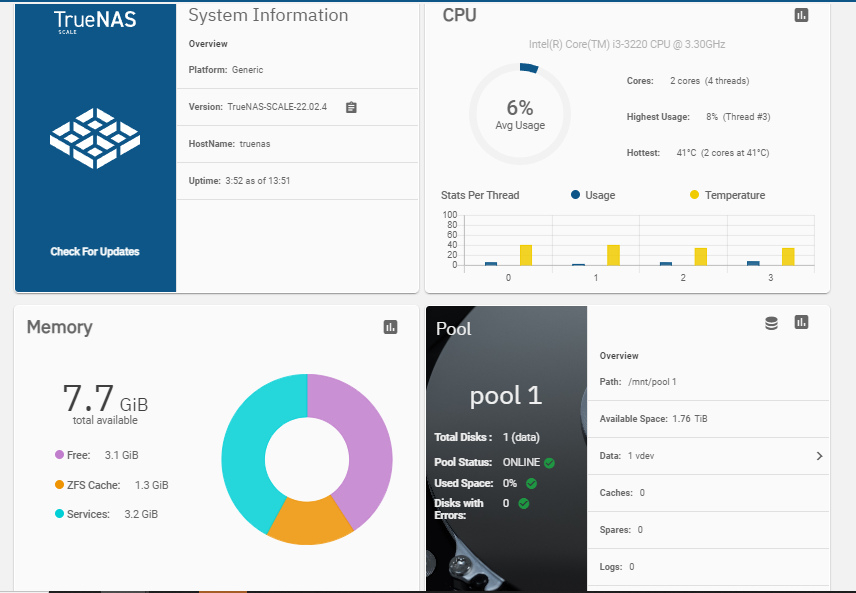Click the 'Logs: 0' row
Screen dimensions: 856x593
[x=708, y=567]
